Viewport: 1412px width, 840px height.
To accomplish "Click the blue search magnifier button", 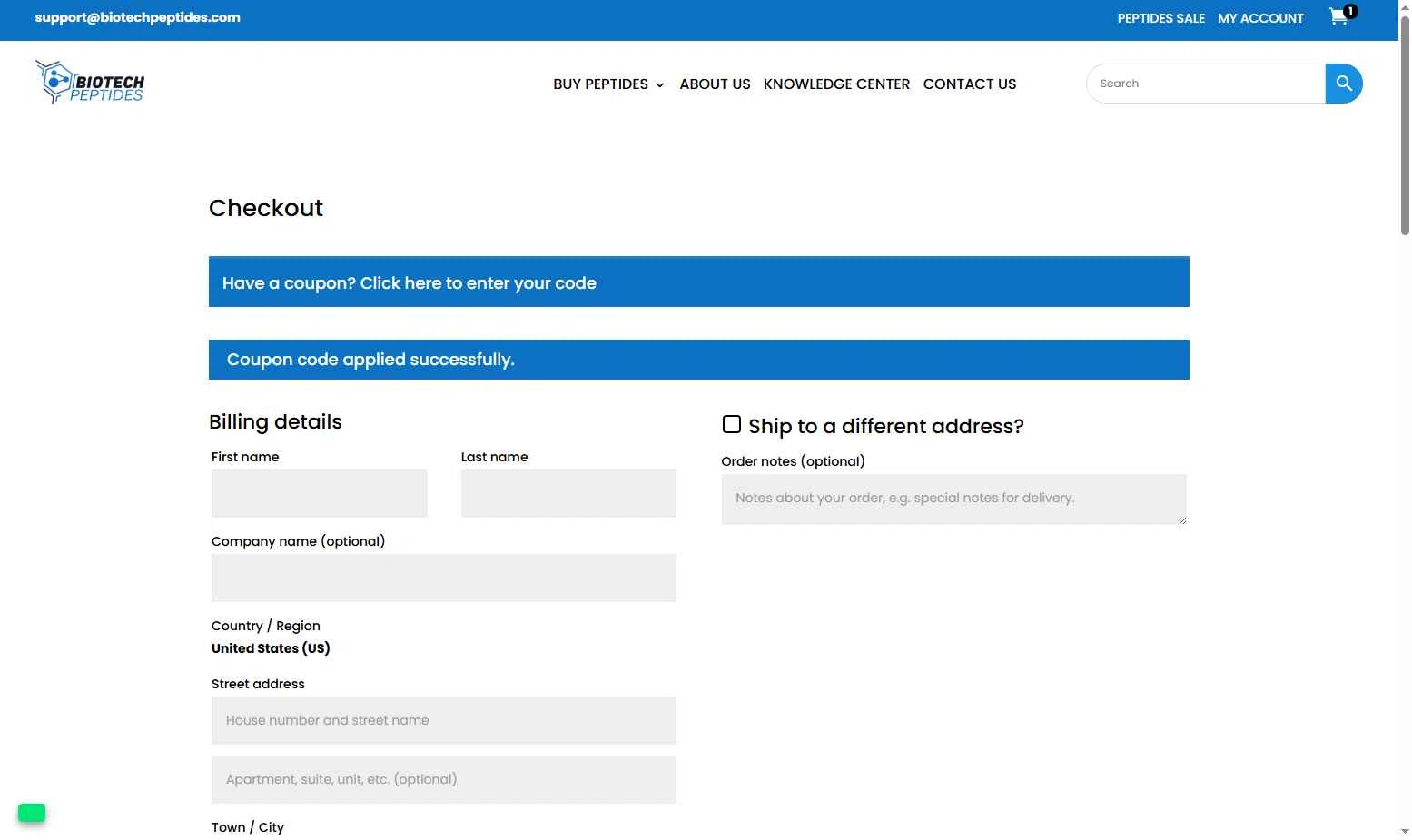I will [x=1344, y=84].
